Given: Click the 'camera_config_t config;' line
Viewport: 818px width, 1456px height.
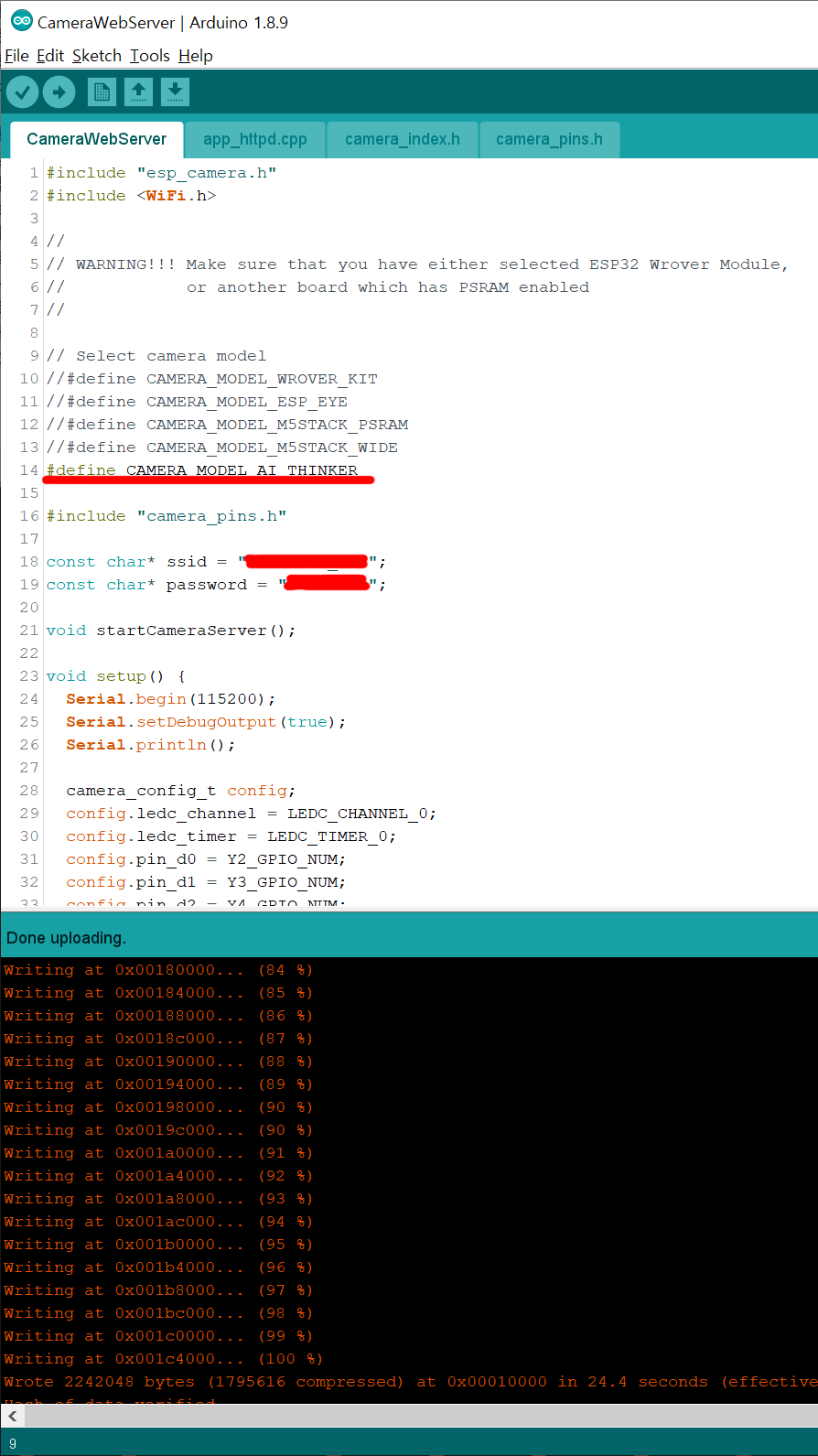Looking at the screenshot, I should point(180,791).
